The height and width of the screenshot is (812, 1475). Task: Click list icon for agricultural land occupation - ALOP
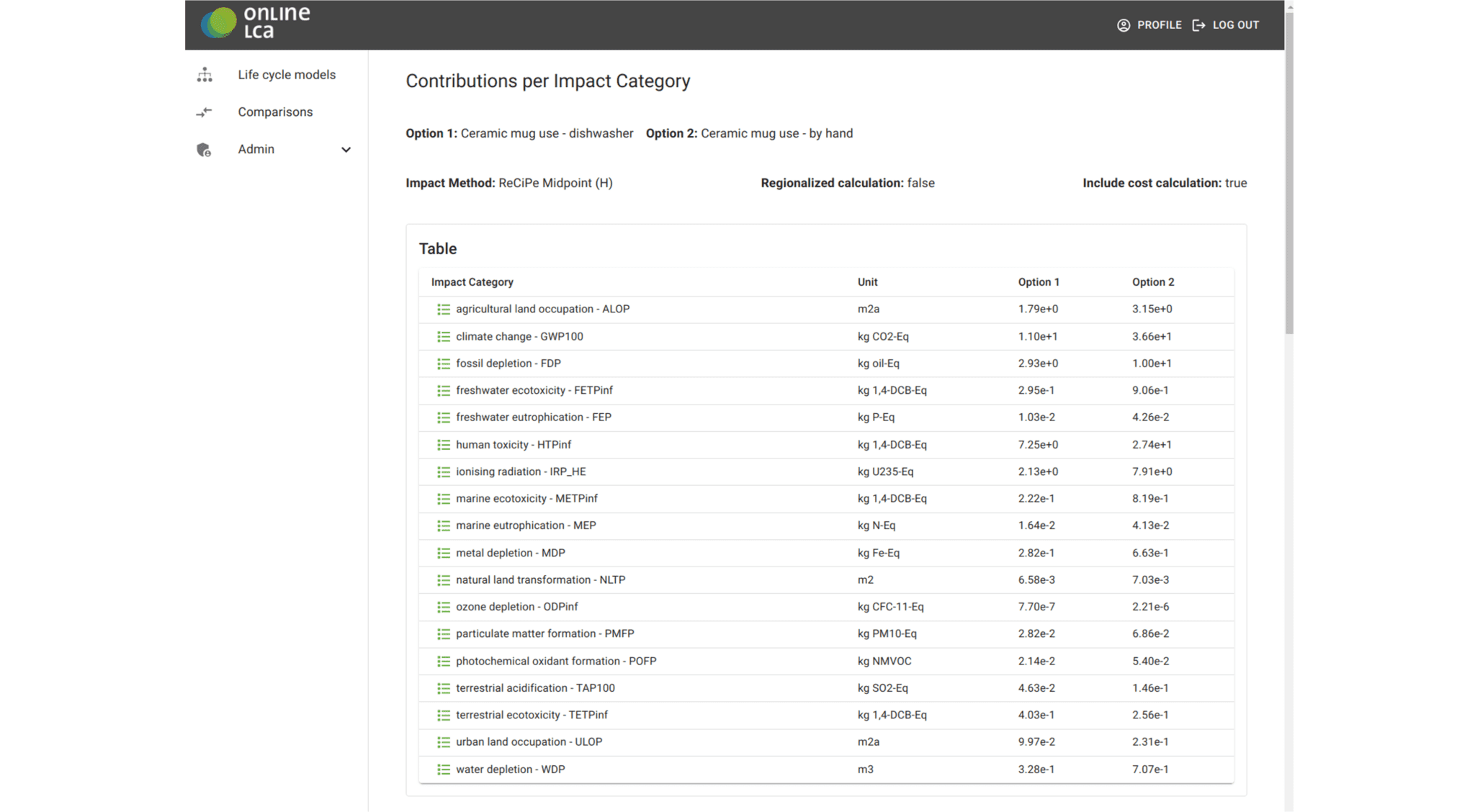[x=443, y=310]
